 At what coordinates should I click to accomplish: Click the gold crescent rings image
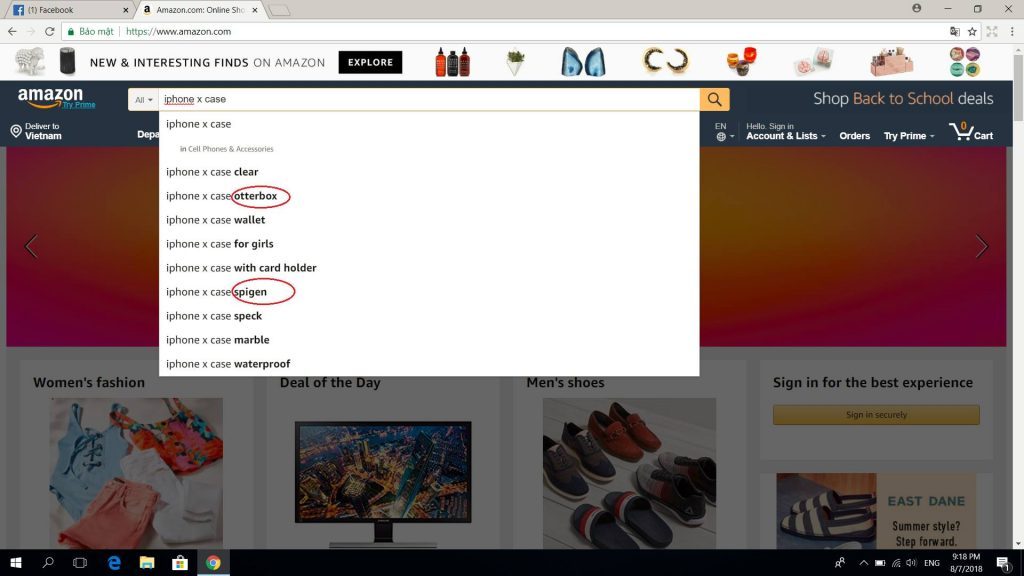[x=665, y=61]
